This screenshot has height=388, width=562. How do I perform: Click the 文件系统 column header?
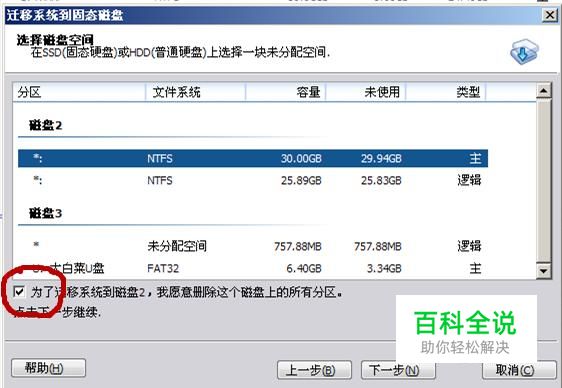pos(196,92)
